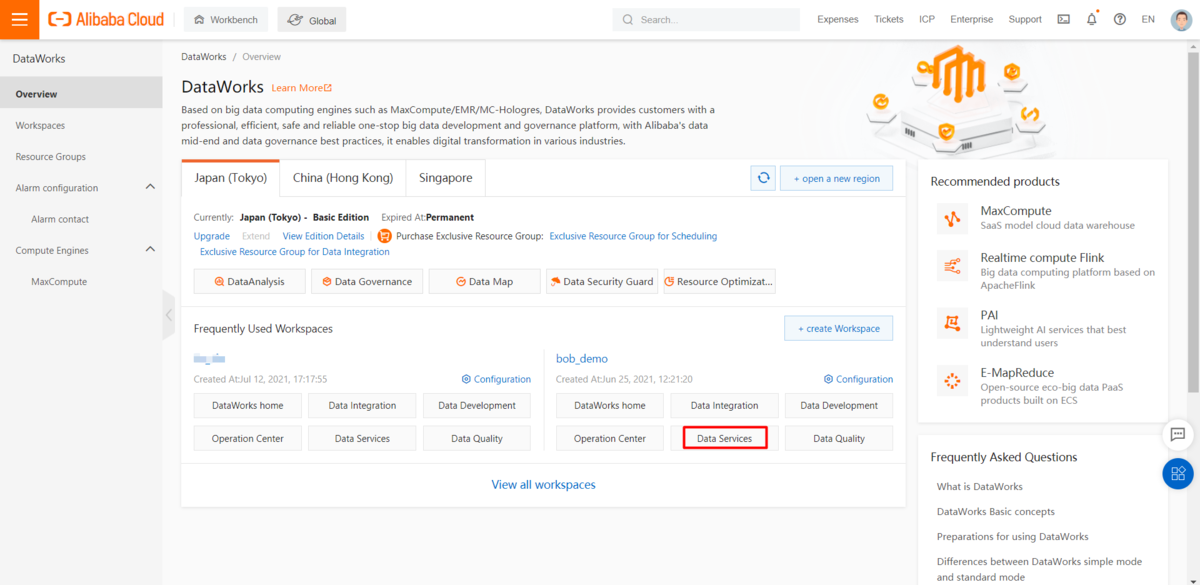Image resolution: width=1200 pixels, height=585 pixels.
Task: Click View all workspaces link
Action: (543, 485)
